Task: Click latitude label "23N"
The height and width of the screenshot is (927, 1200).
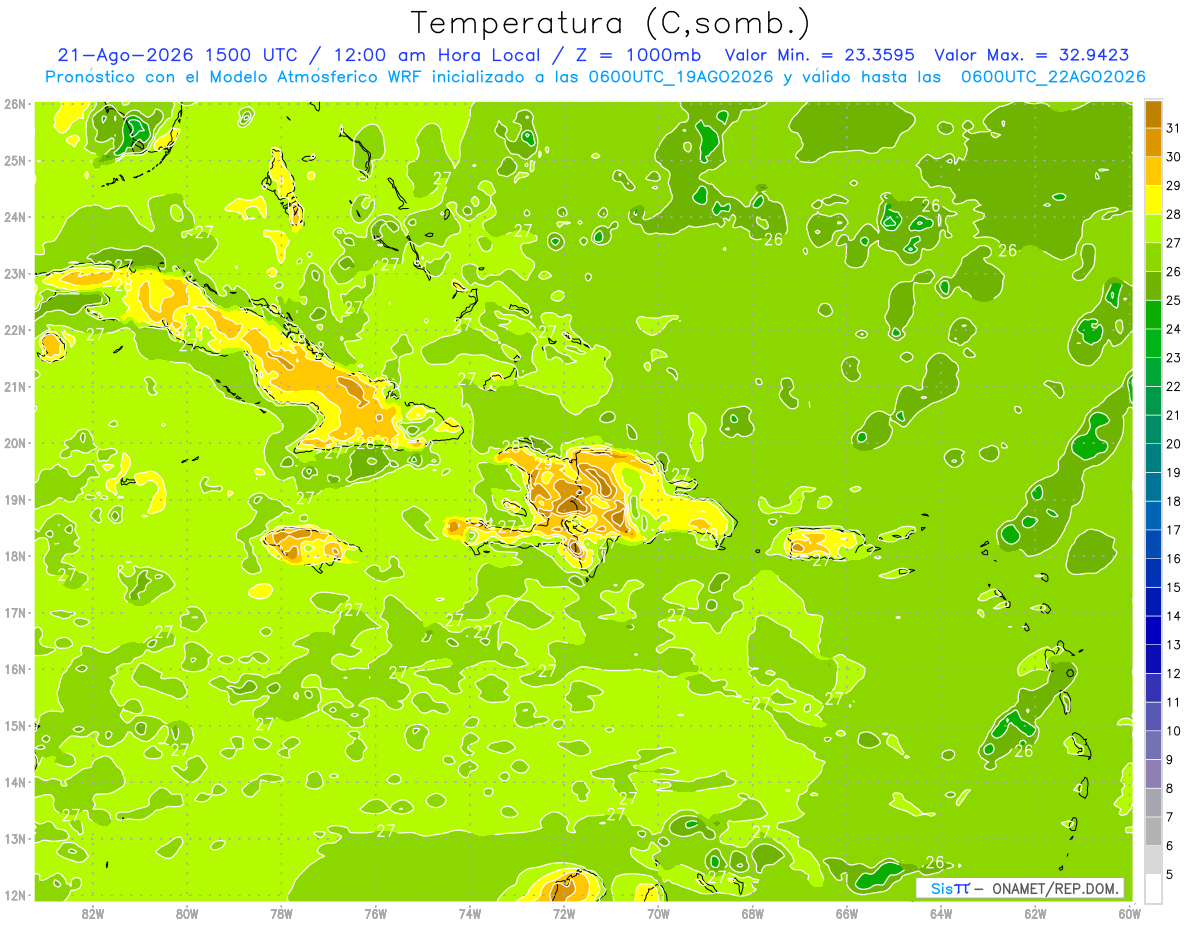Action: [15, 273]
